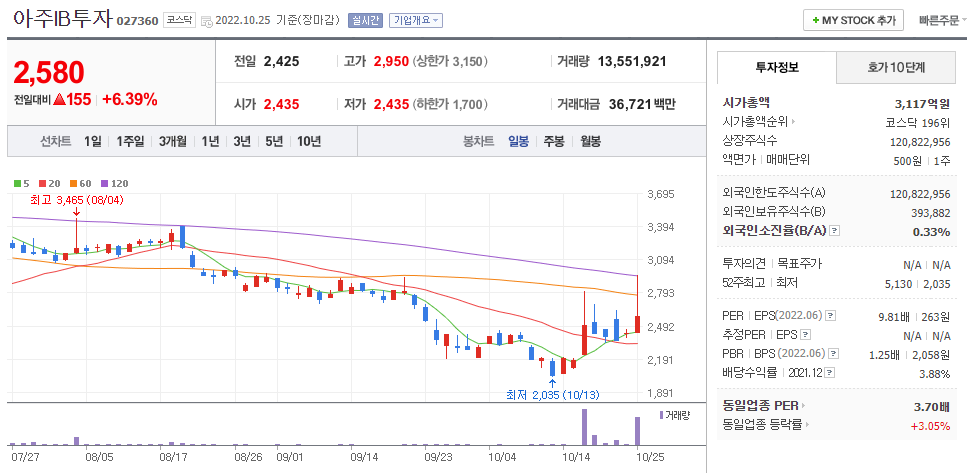Click the 전일 value 2,425
Image resolution: width=968 pixels, height=473 pixels.
coord(282,62)
